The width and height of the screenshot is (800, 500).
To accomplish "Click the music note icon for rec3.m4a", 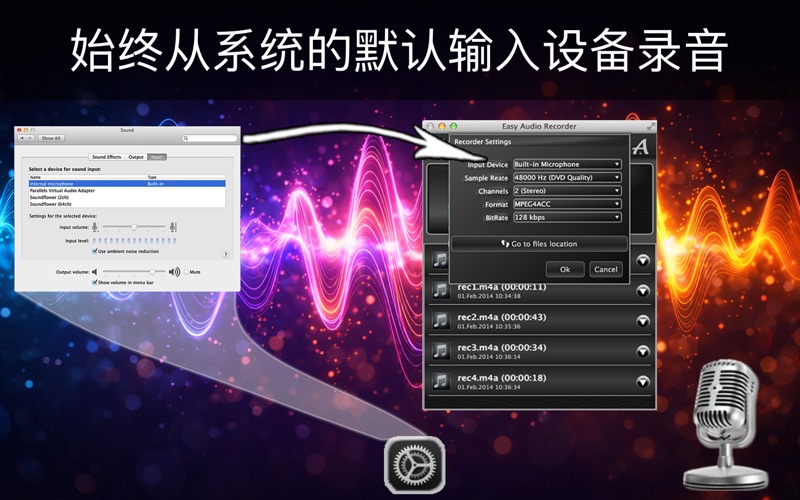I will tap(439, 351).
